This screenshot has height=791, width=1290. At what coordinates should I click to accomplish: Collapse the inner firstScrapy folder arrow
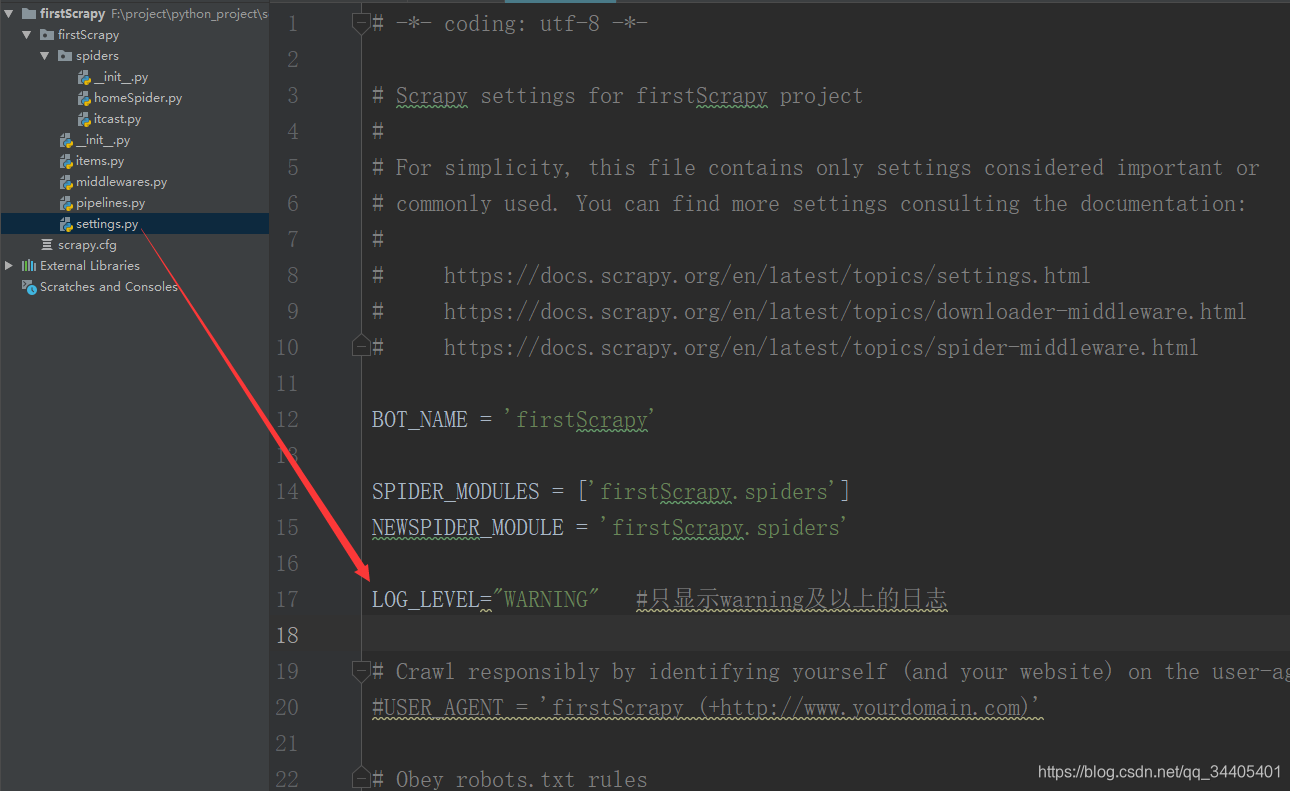[27, 35]
